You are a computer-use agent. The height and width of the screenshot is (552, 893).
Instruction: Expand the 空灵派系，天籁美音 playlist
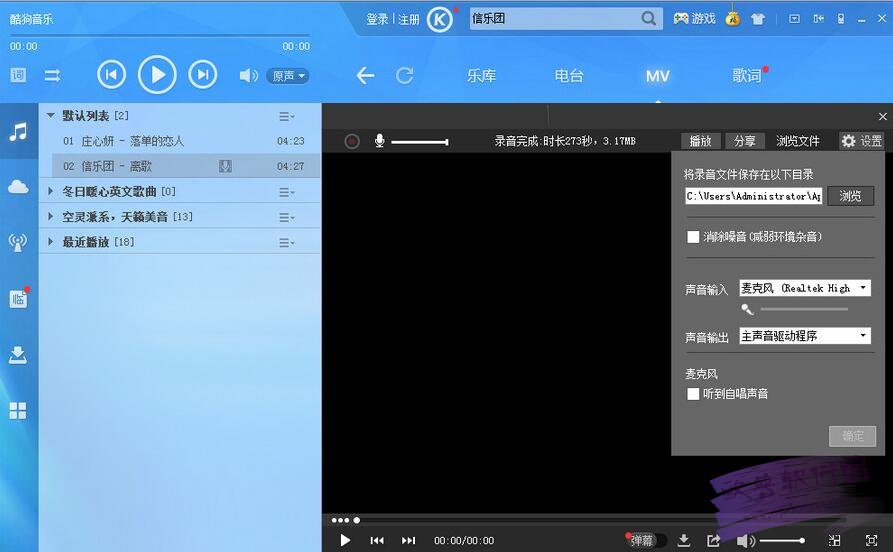[x=51, y=216]
